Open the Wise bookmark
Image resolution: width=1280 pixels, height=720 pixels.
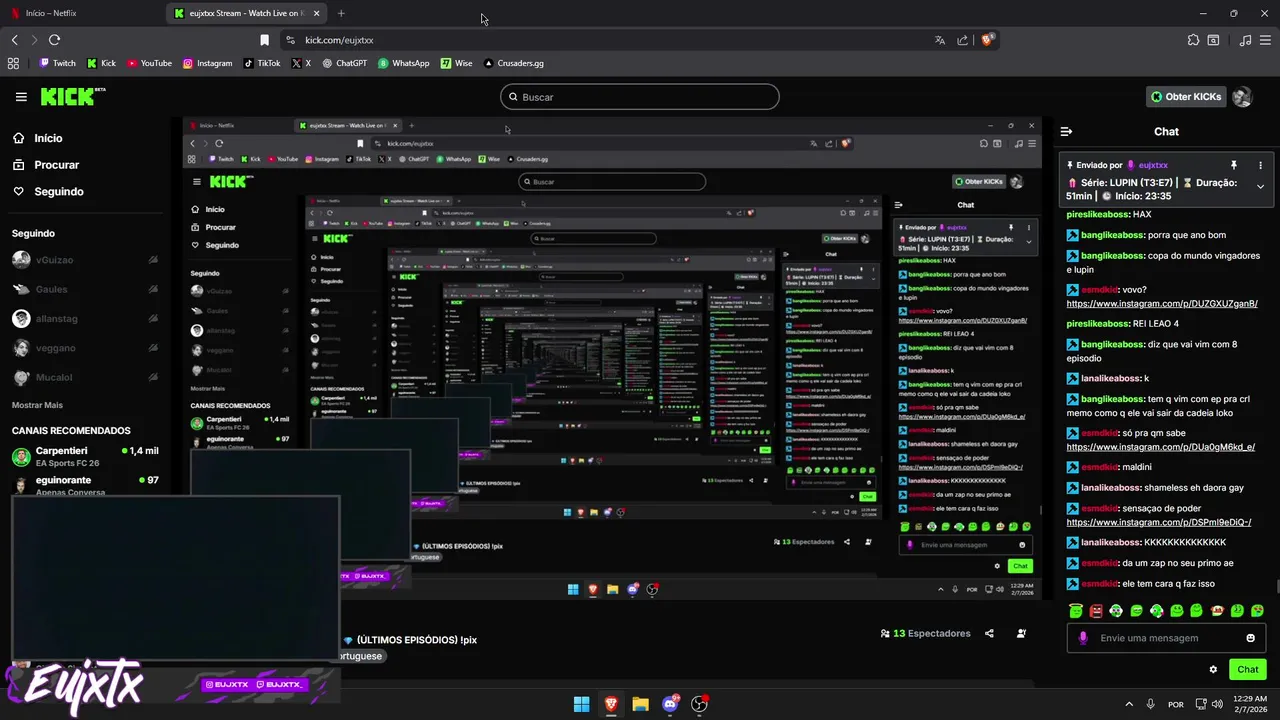tap(457, 63)
